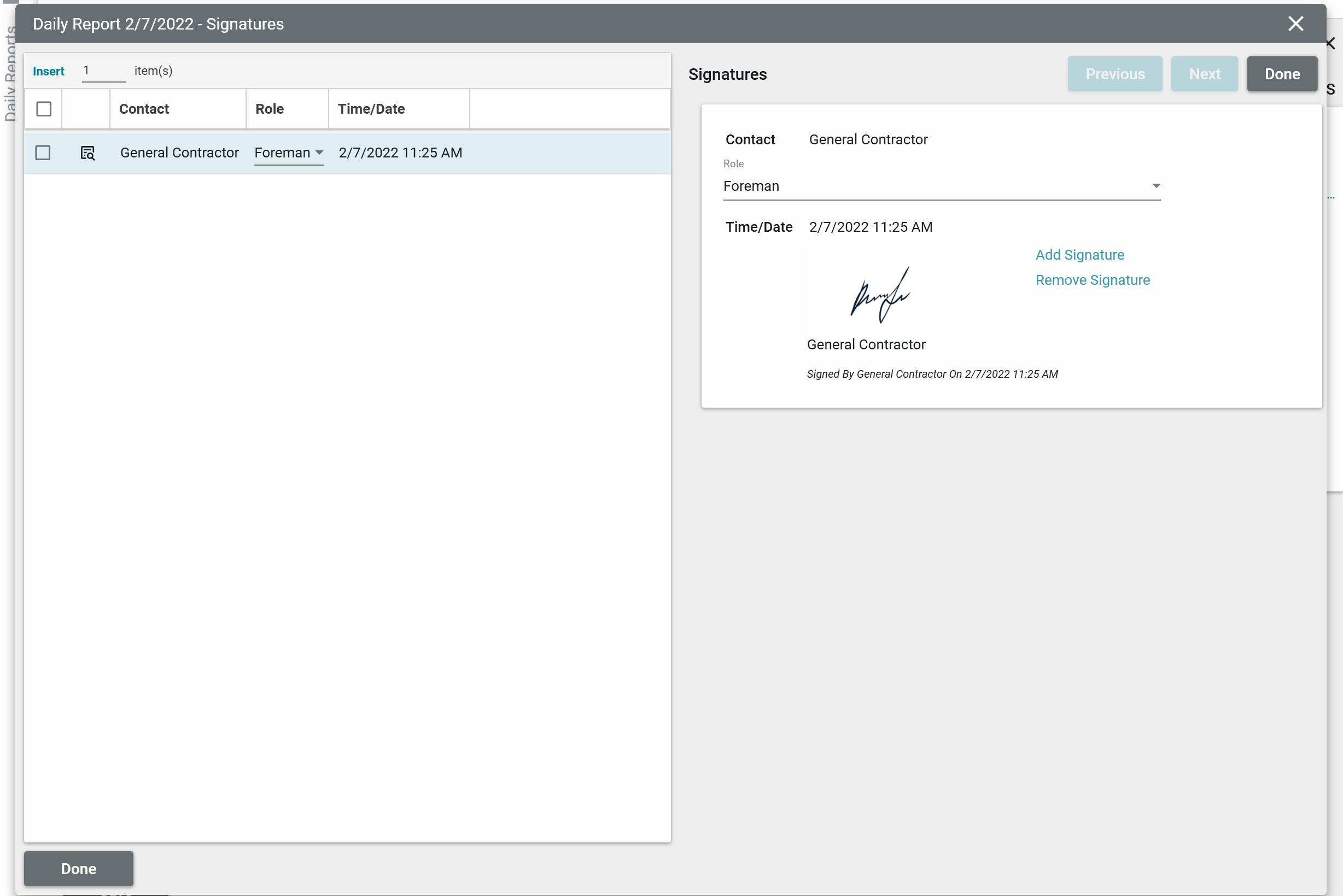
Task: Click the Insert link
Action: pos(49,71)
